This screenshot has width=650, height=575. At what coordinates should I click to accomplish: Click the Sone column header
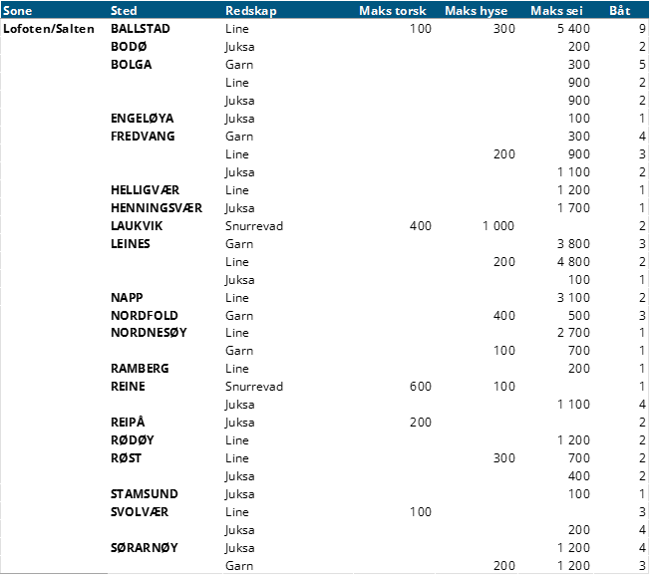(17, 10)
